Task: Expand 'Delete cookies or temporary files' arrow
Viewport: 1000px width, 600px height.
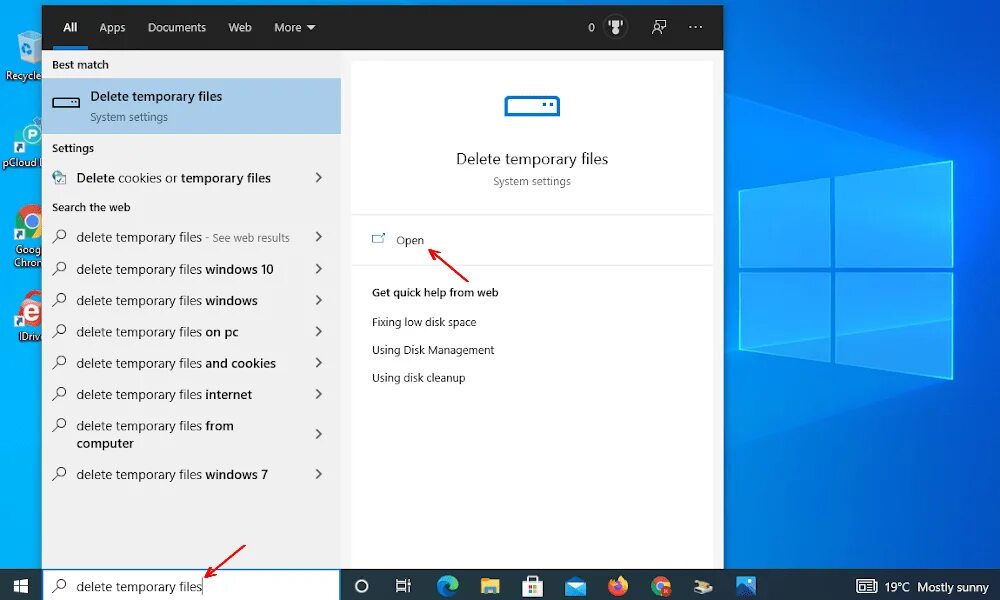Action: (319, 177)
